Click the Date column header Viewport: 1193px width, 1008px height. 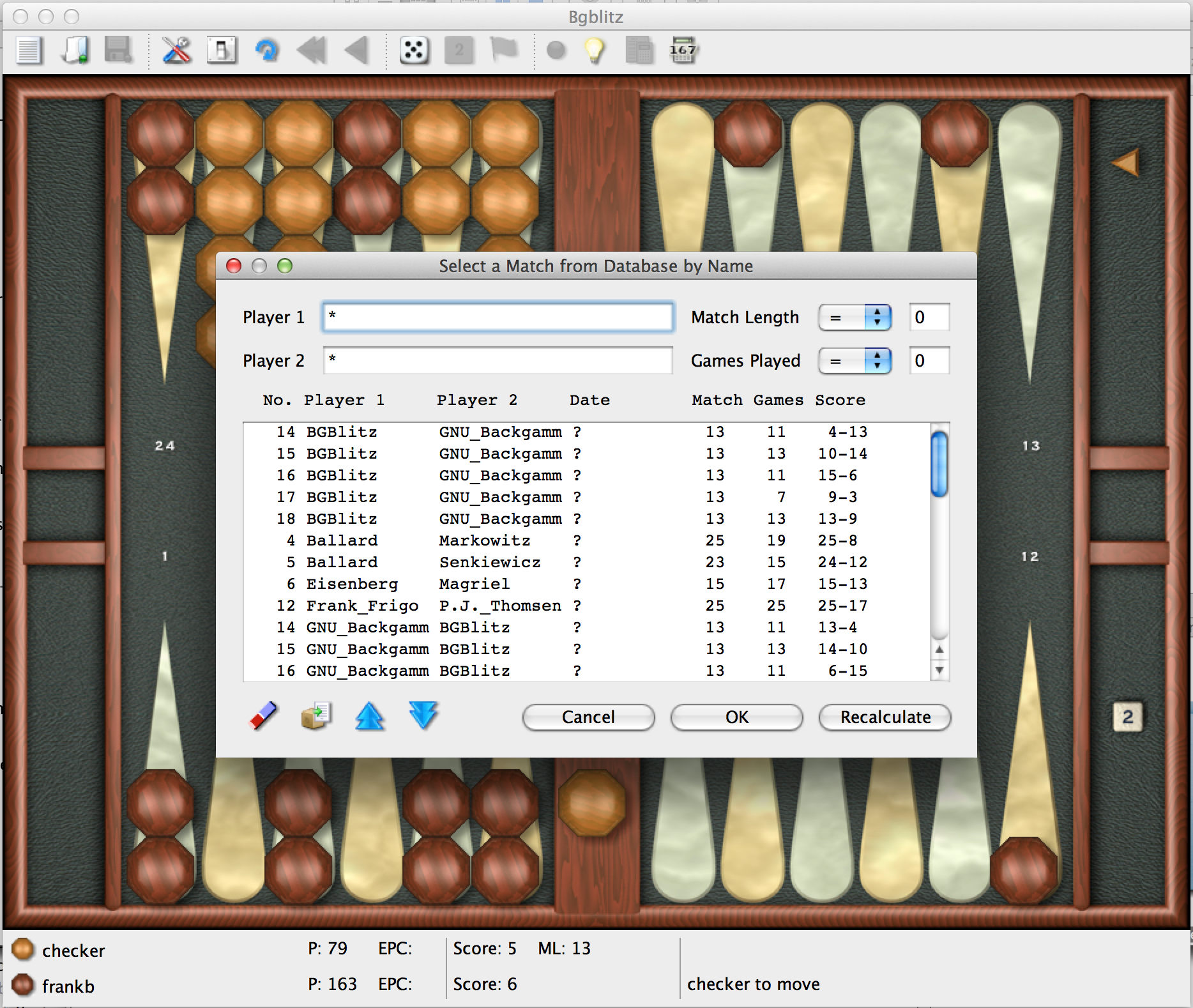coord(589,401)
